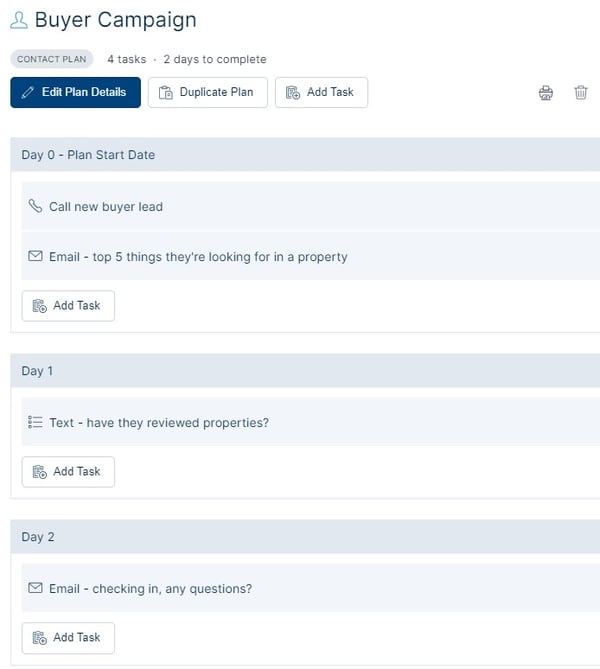Open the Call new buyer lead task
Viewport: 600px width, 669px height.
pyautogui.click(x=311, y=206)
